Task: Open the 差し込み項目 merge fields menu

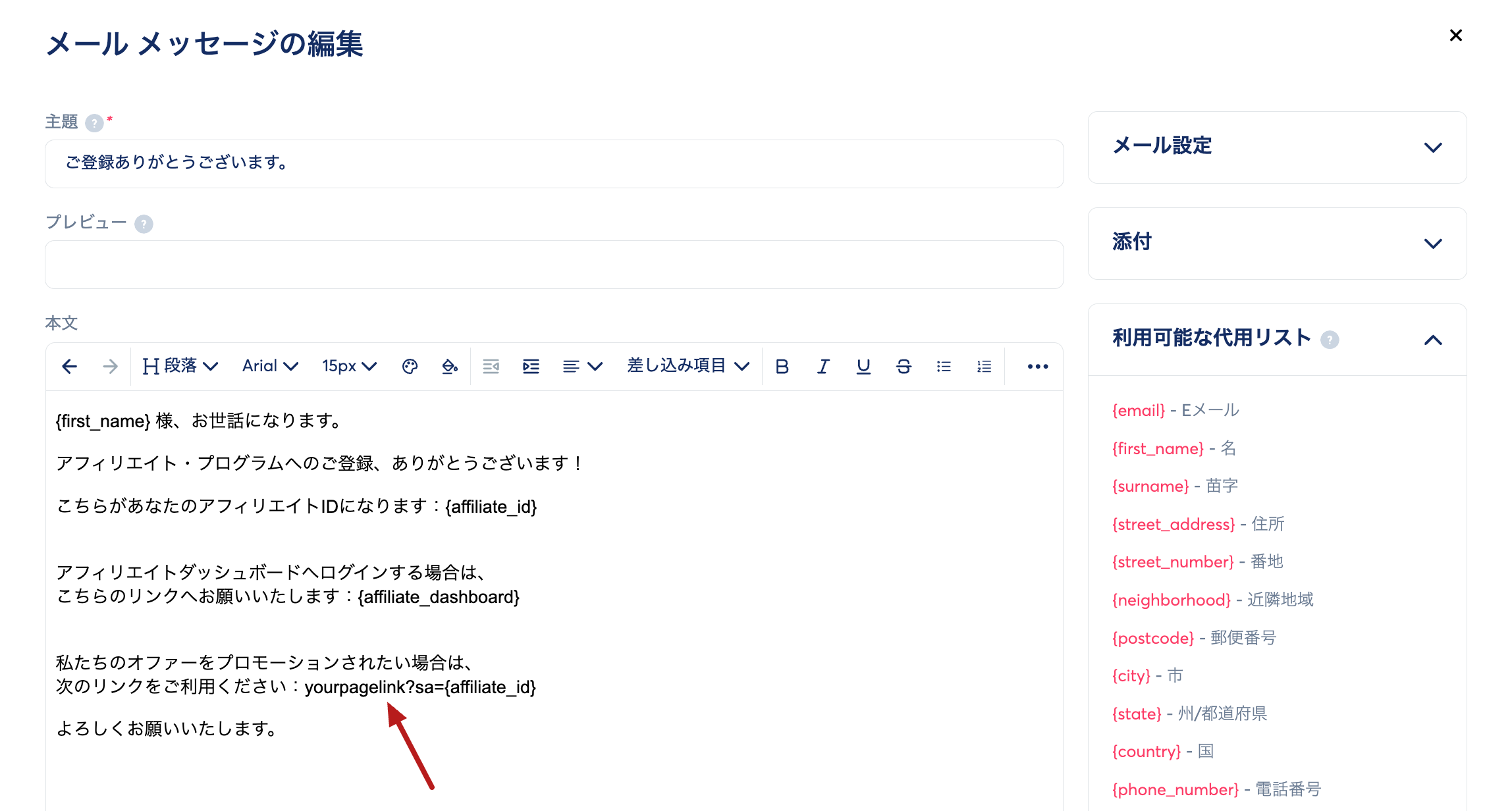Action: pyautogui.click(x=688, y=367)
